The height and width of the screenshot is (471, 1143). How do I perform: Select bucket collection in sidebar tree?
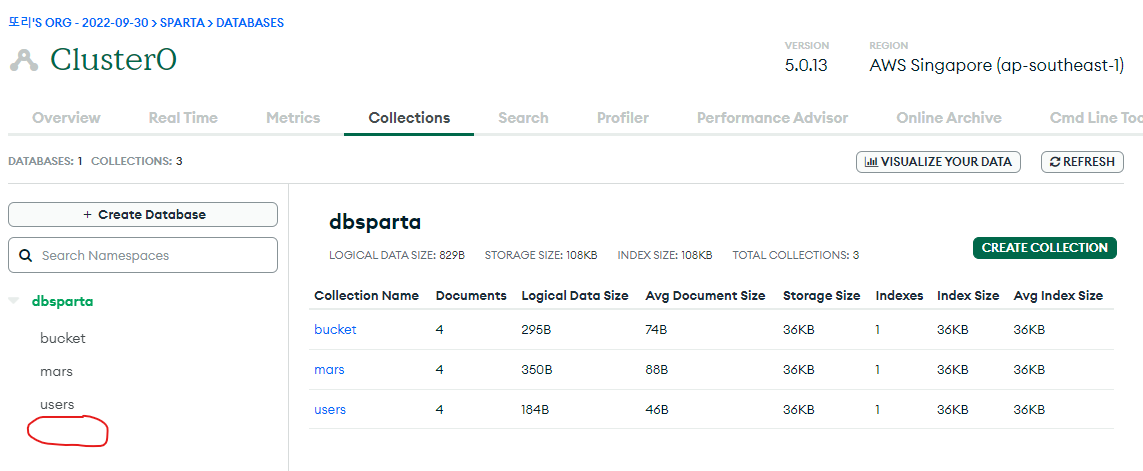tap(63, 338)
